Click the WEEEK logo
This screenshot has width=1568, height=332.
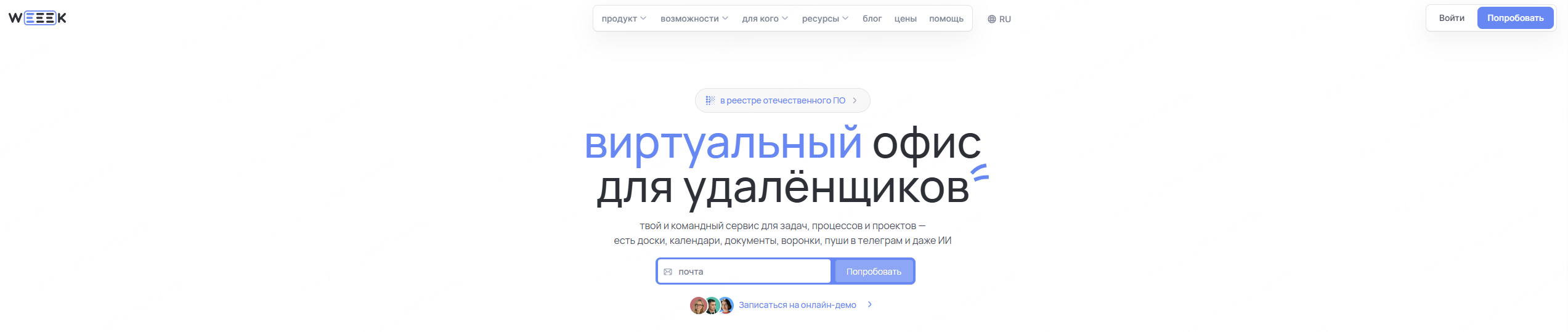click(38, 18)
